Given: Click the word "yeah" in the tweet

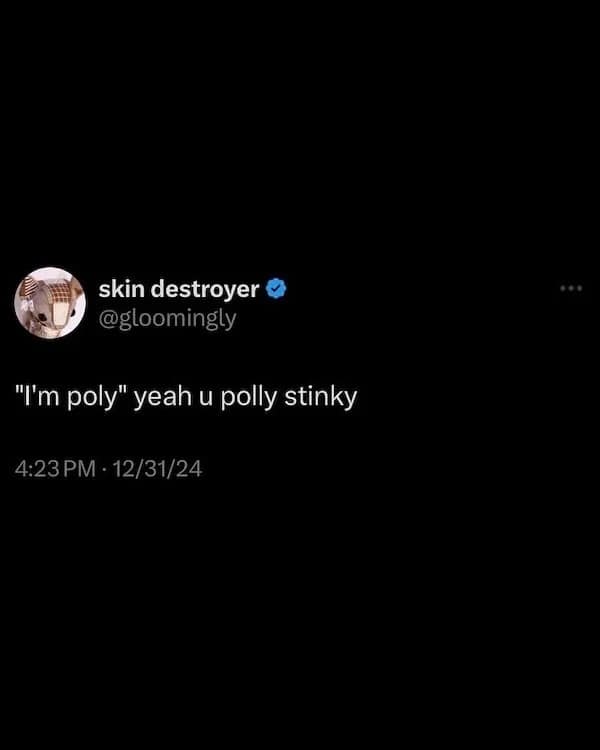Looking at the screenshot, I should (x=163, y=399).
